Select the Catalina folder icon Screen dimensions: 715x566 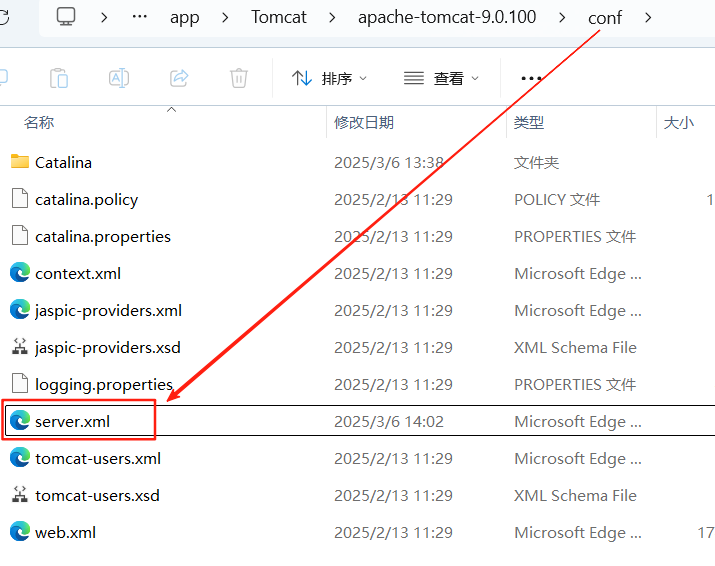(x=20, y=161)
